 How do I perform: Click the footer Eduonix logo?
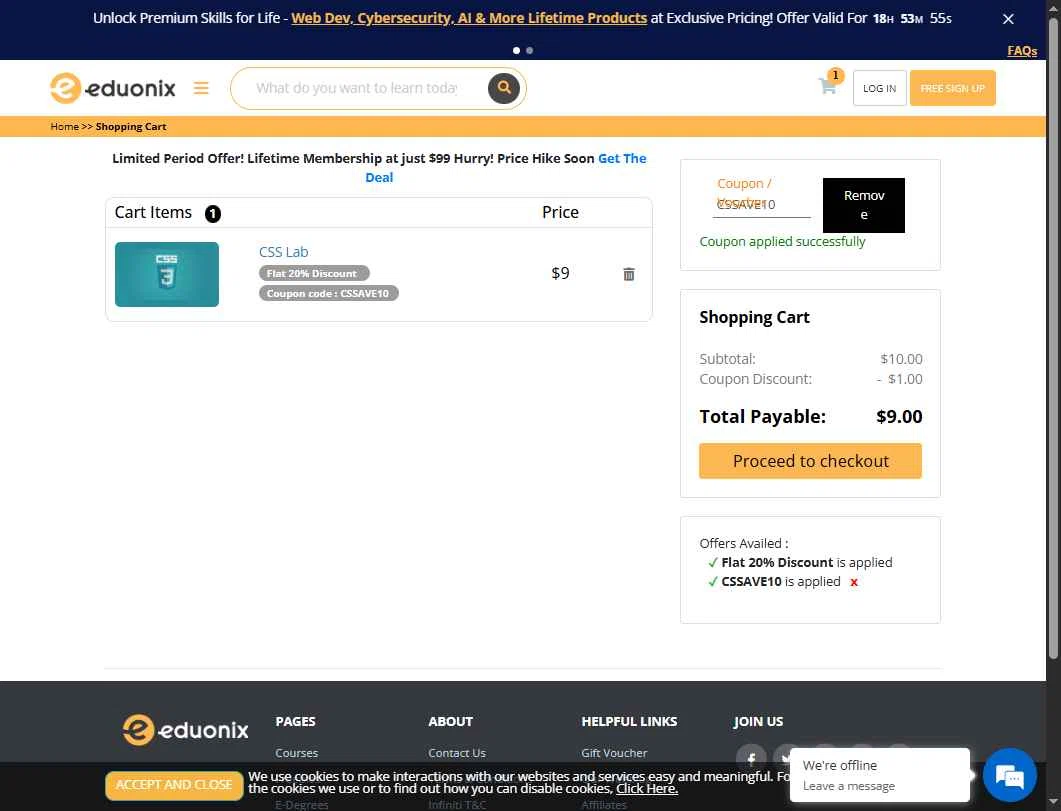click(185, 730)
